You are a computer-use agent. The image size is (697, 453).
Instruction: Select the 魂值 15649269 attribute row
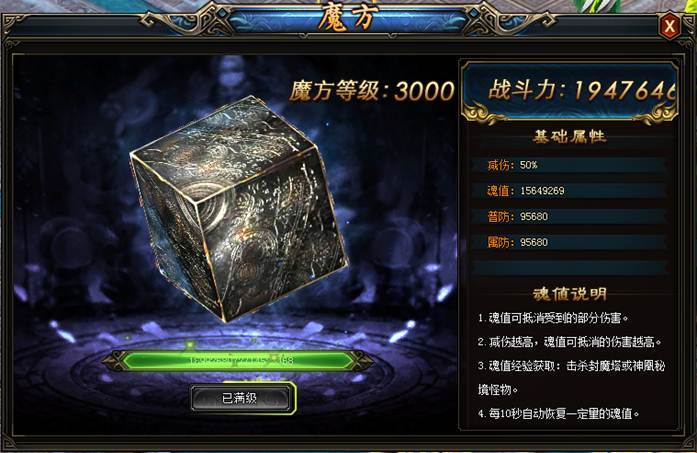tap(570, 191)
